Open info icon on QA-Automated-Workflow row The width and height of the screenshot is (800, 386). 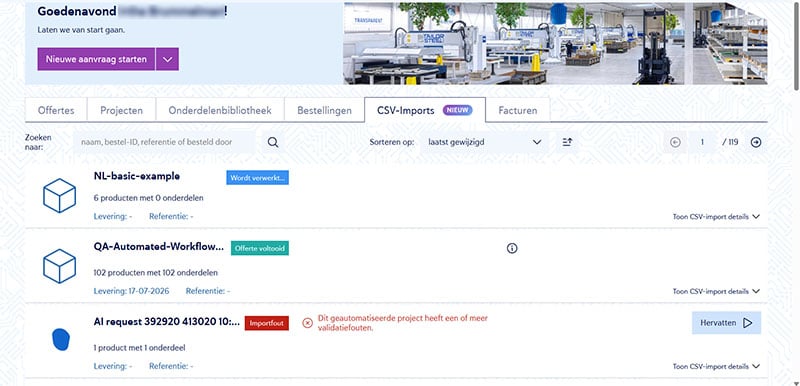pos(512,248)
